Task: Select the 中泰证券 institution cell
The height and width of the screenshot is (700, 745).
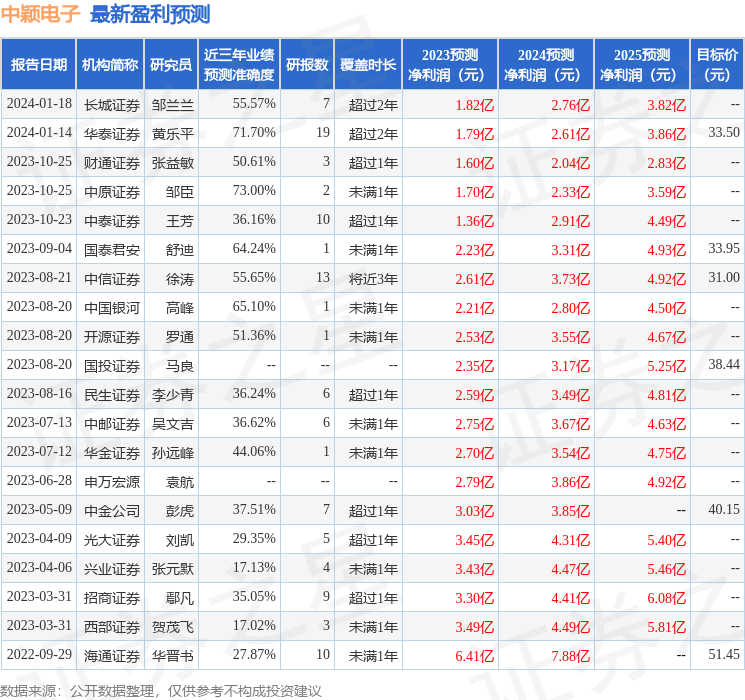Action: pos(112,221)
